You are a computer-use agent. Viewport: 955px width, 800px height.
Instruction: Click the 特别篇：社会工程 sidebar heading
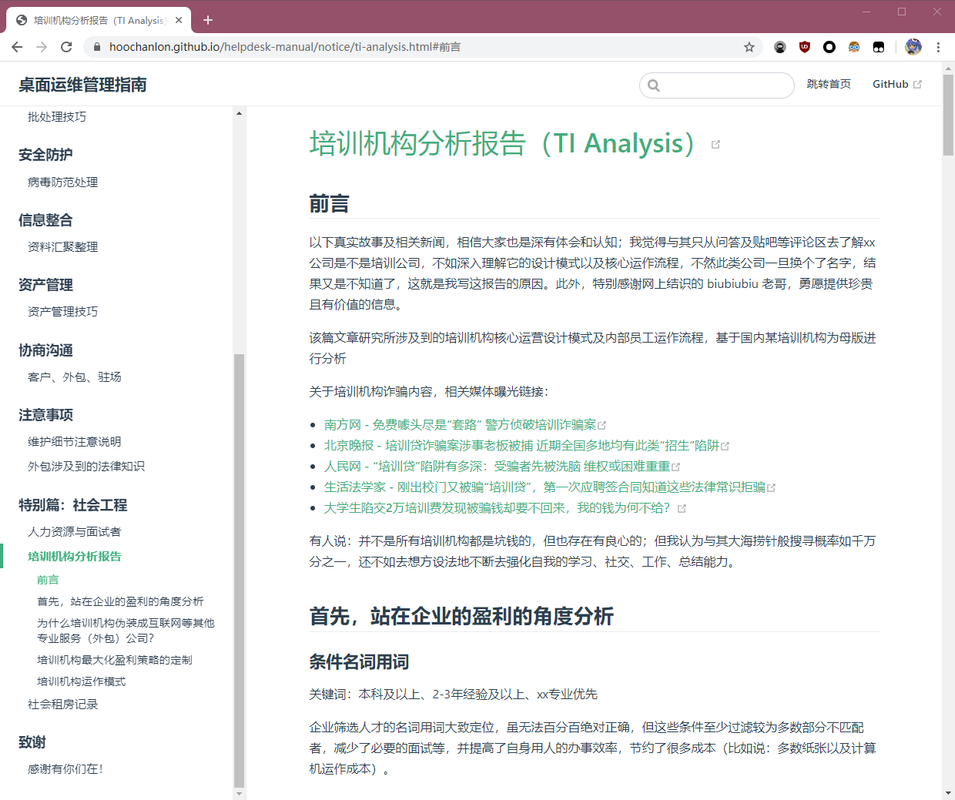72,505
